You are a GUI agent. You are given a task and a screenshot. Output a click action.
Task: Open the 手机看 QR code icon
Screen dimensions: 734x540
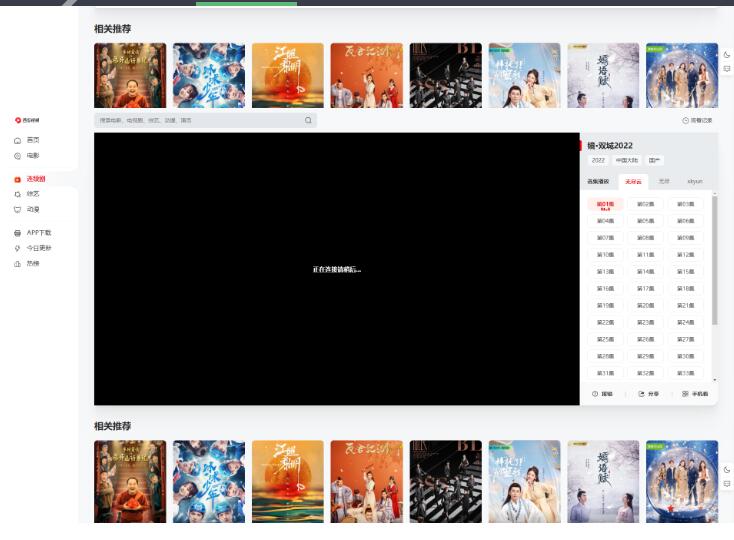(x=686, y=394)
